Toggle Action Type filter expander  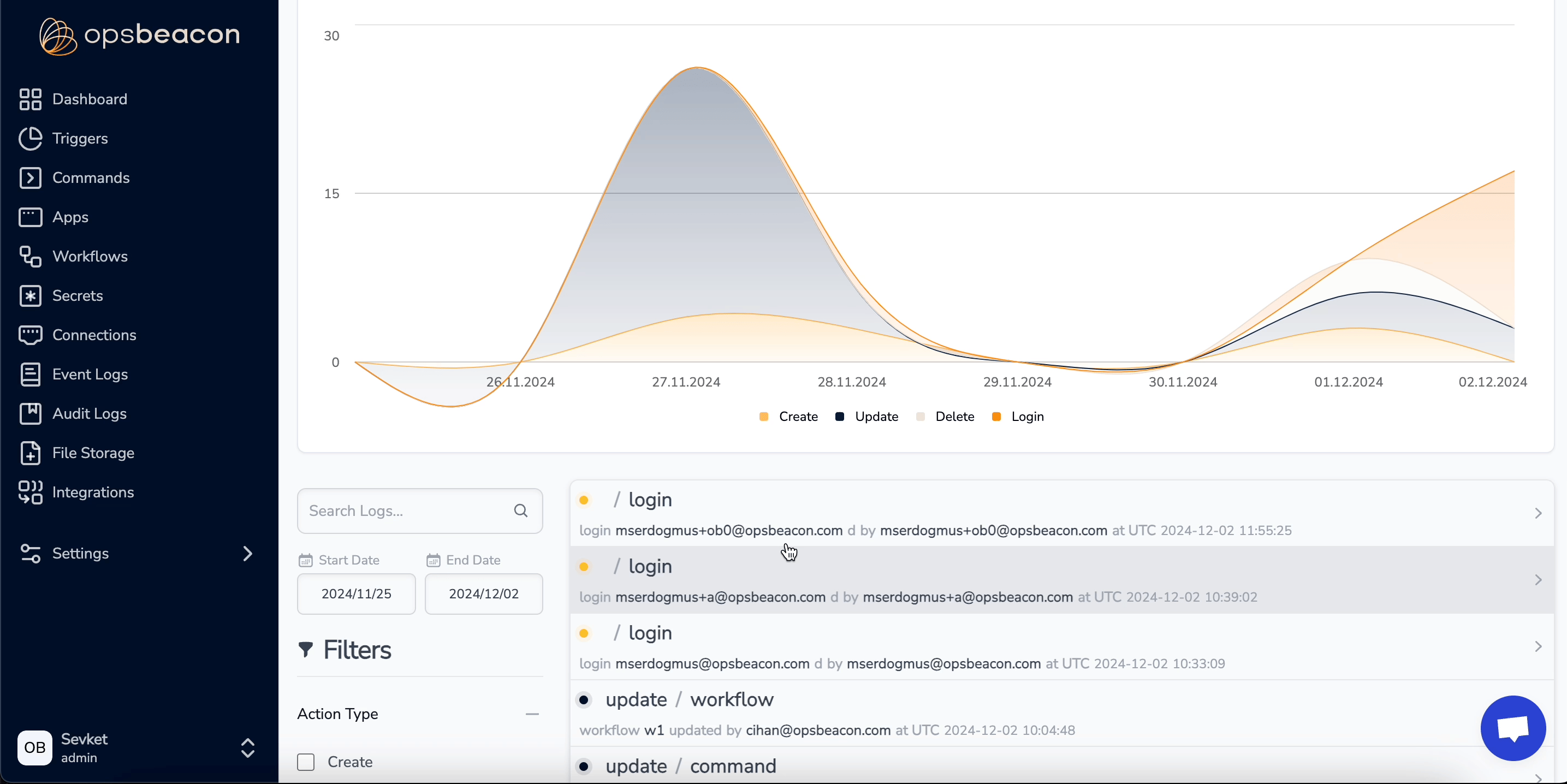pyautogui.click(x=530, y=714)
